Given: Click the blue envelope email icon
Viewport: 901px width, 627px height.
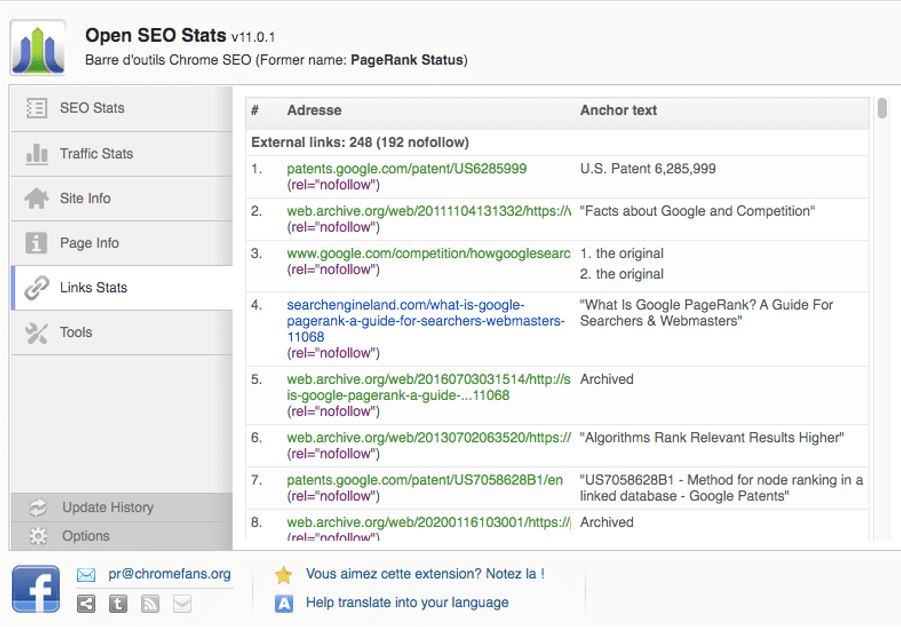Looking at the screenshot, I should (86, 574).
